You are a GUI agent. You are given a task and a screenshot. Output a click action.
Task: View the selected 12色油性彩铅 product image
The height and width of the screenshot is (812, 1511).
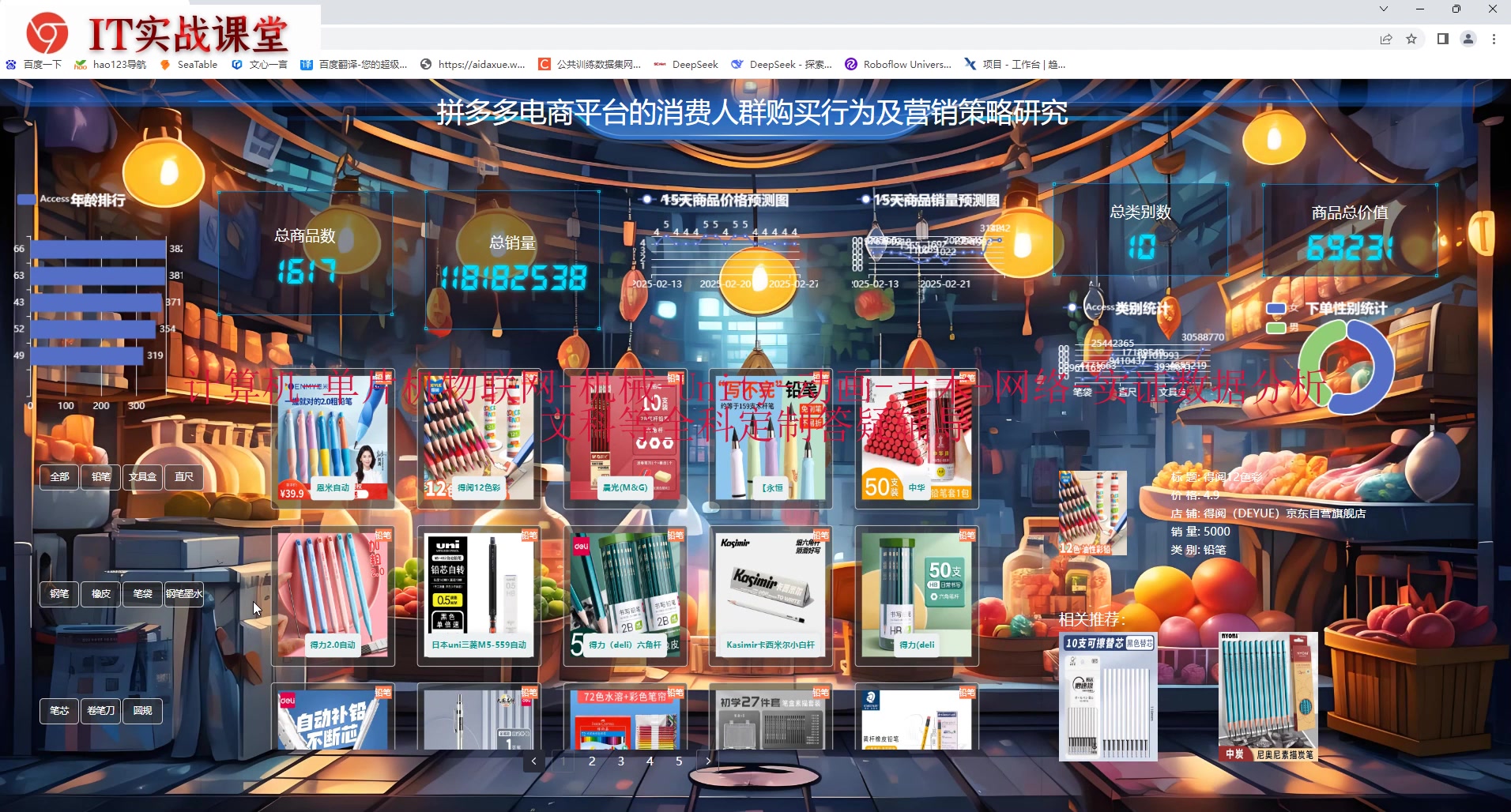(x=1092, y=513)
